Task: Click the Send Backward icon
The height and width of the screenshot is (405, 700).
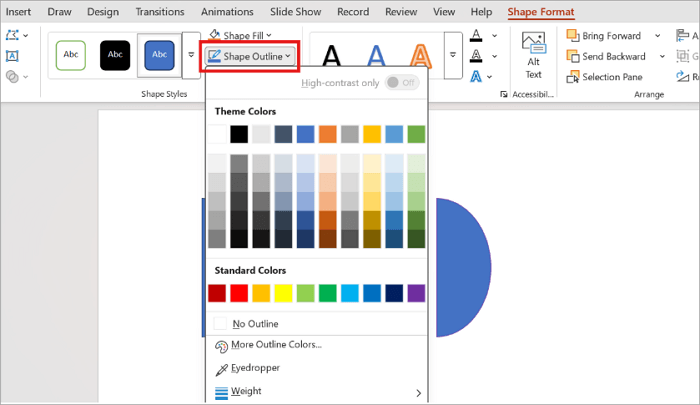Action: 573,56
